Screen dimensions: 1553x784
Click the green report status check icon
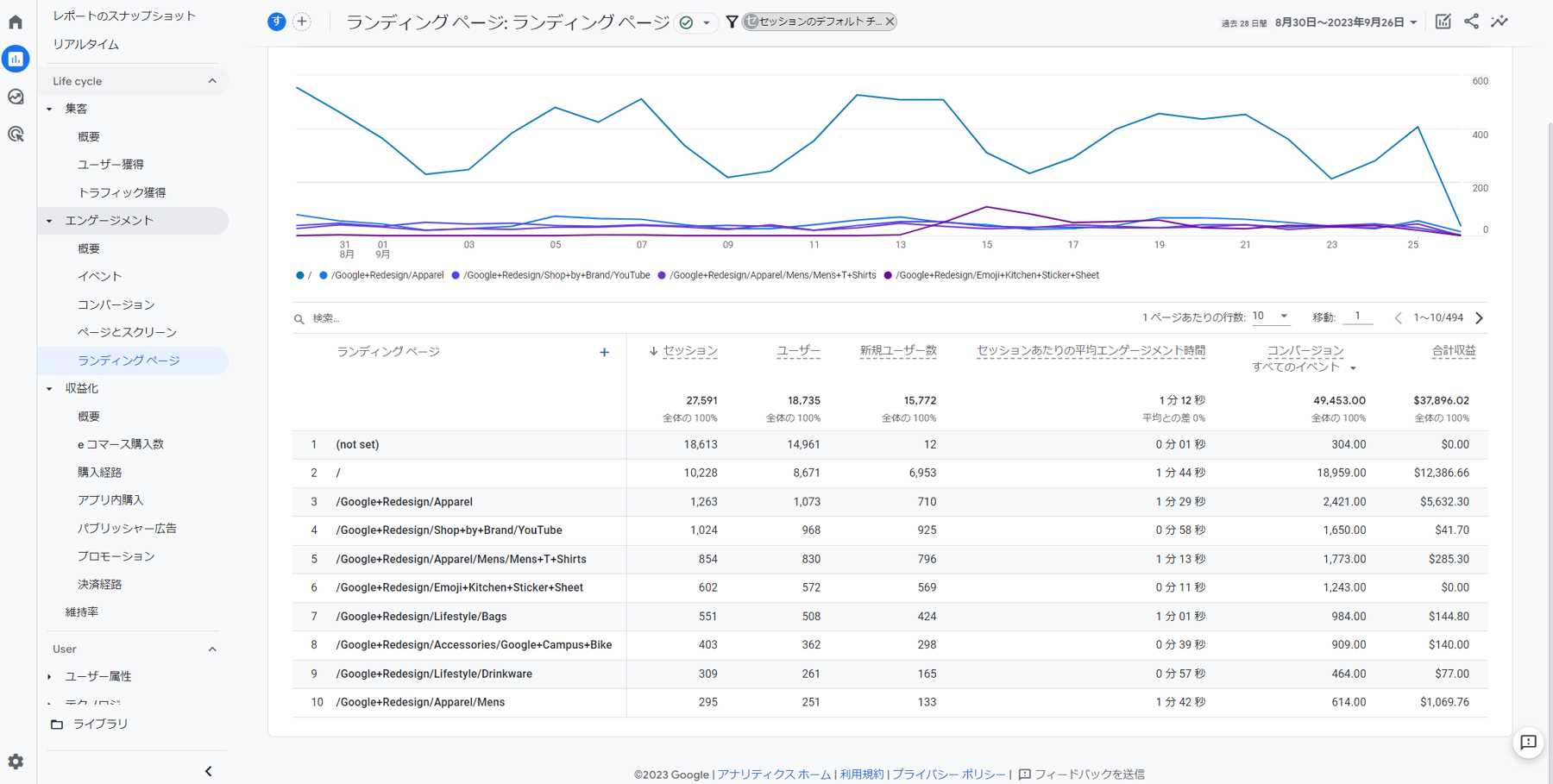(686, 22)
